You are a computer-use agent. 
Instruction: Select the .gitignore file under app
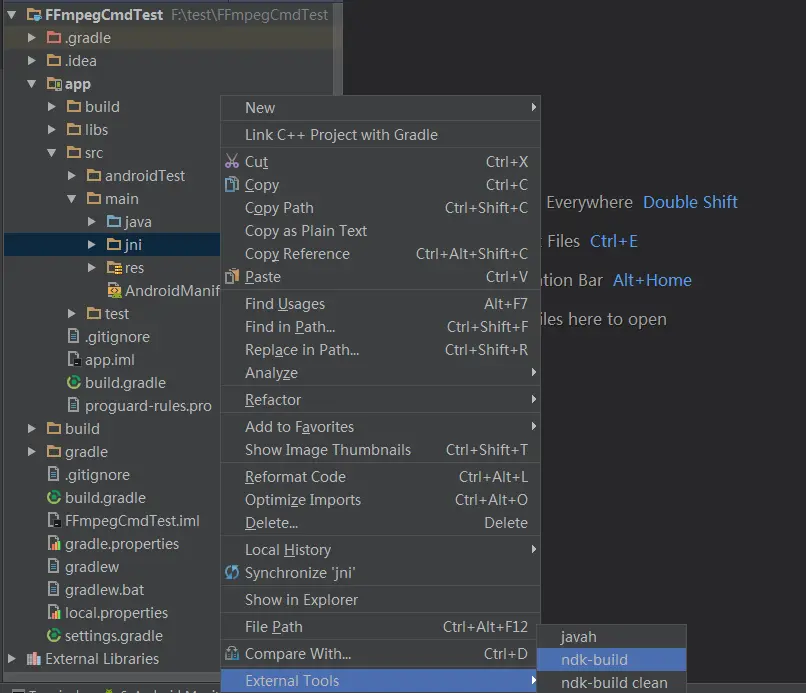coord(117,337)
